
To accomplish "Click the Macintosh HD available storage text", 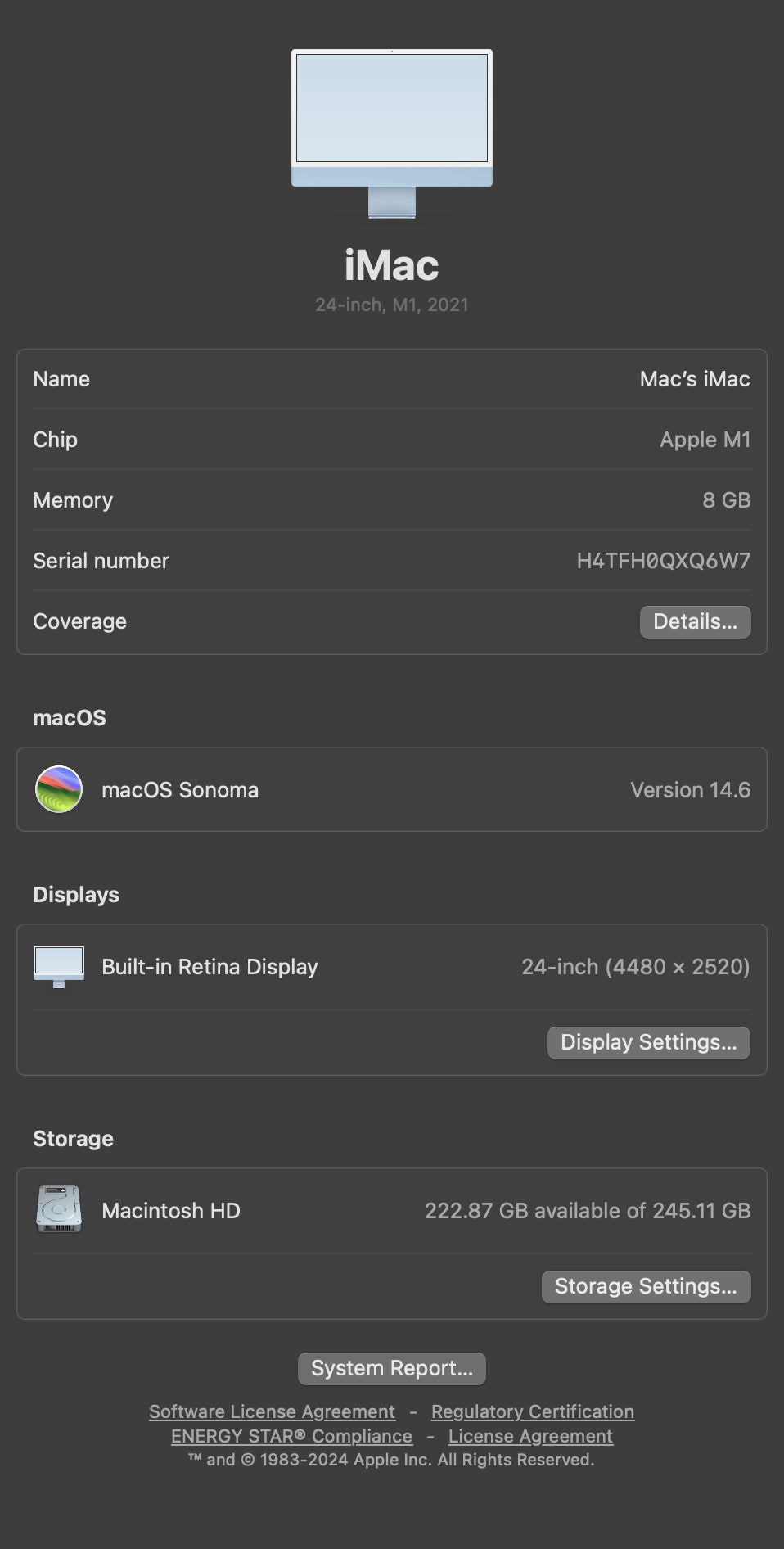I will click(587, 1211).
